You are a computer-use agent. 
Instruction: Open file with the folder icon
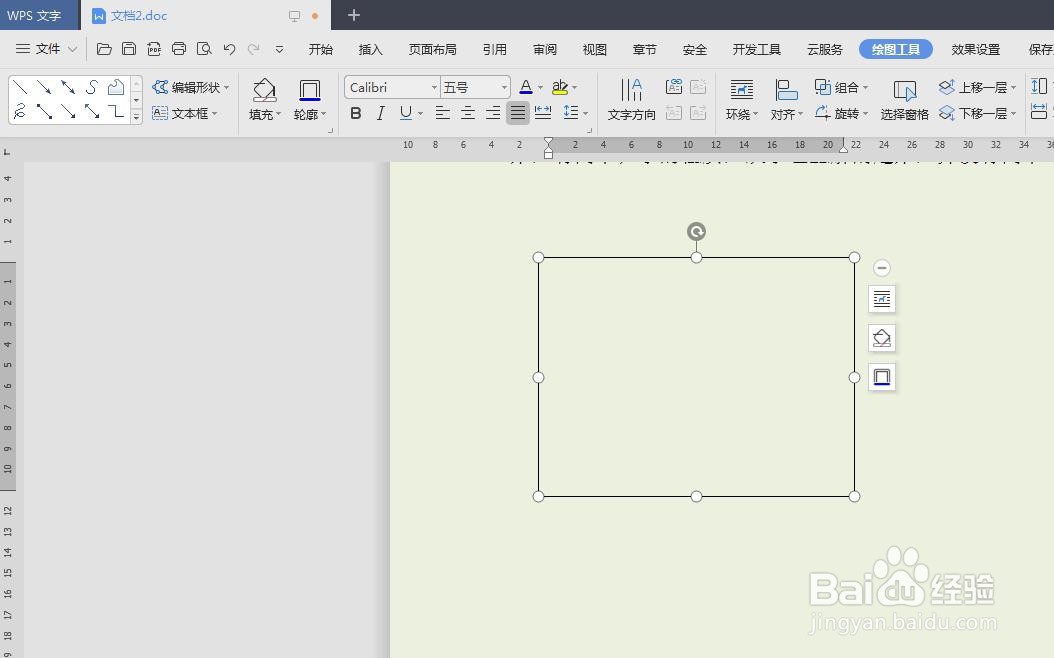pos(104,49)
